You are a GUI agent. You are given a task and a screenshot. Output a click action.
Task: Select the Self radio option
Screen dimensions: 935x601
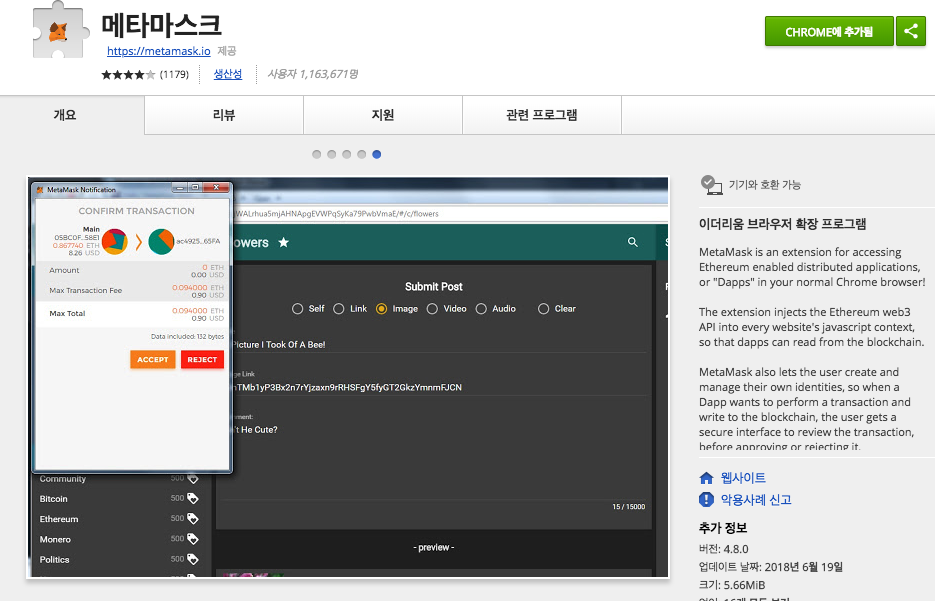pos(298,309)
